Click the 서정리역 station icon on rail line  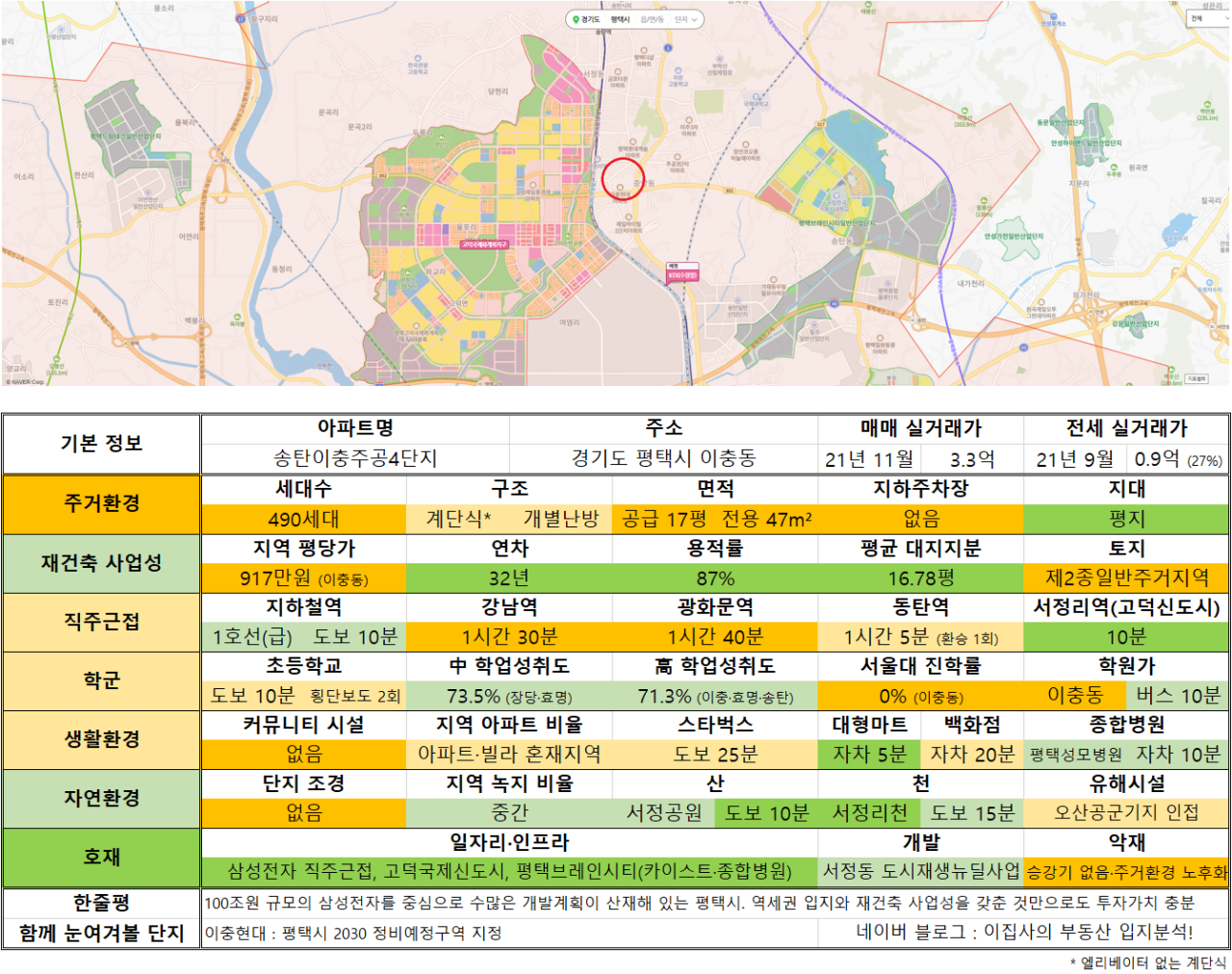pos(598,159)
